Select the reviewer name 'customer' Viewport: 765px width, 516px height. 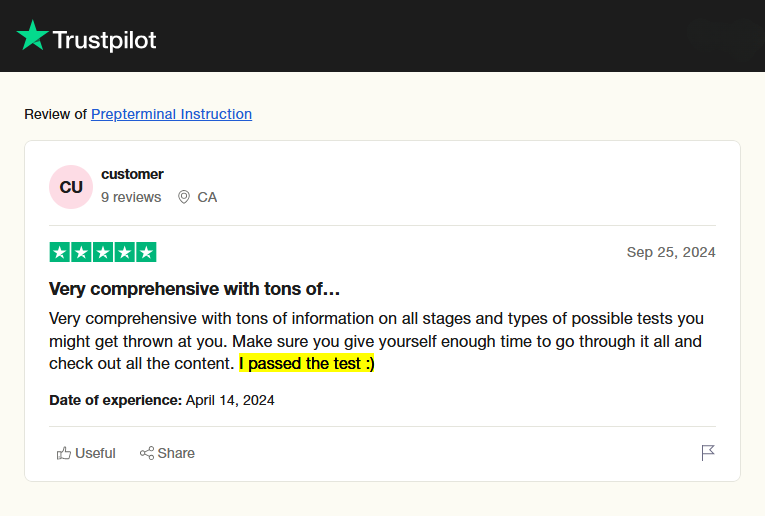coord(132,174)
